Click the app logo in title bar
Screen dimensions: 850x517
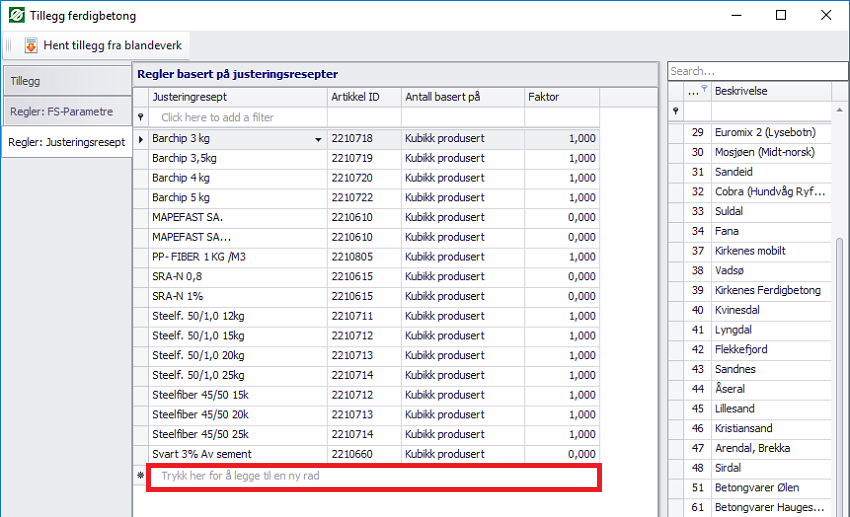pos(16,16)
